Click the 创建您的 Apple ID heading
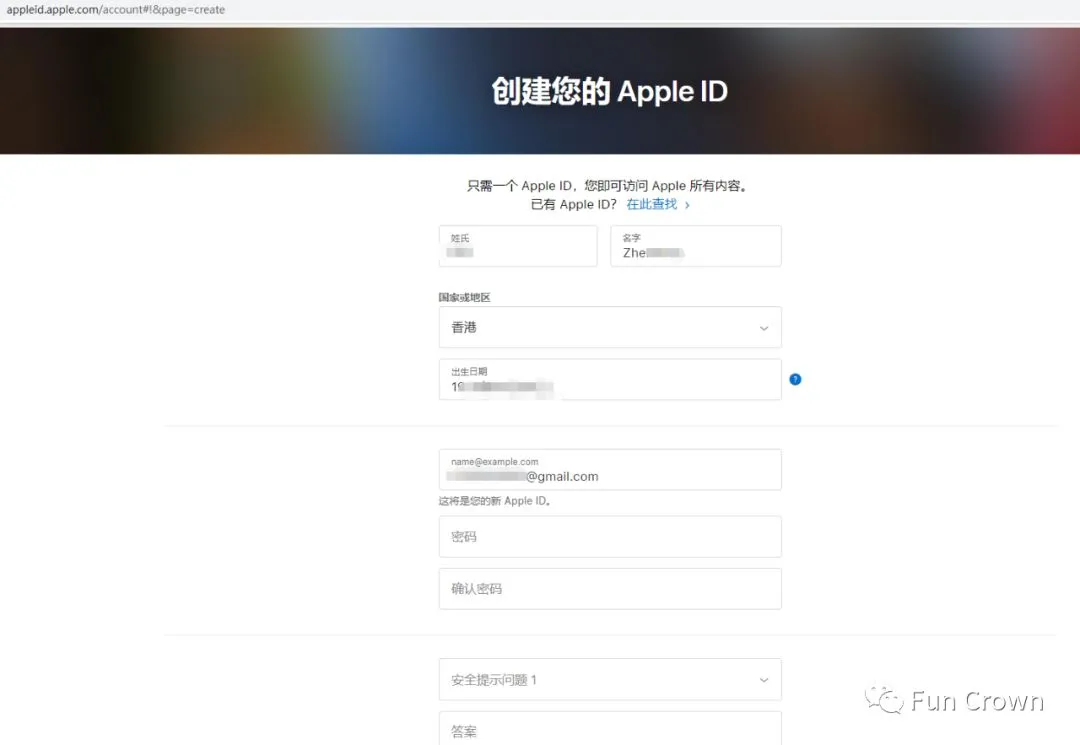 [x=610, y=91]
